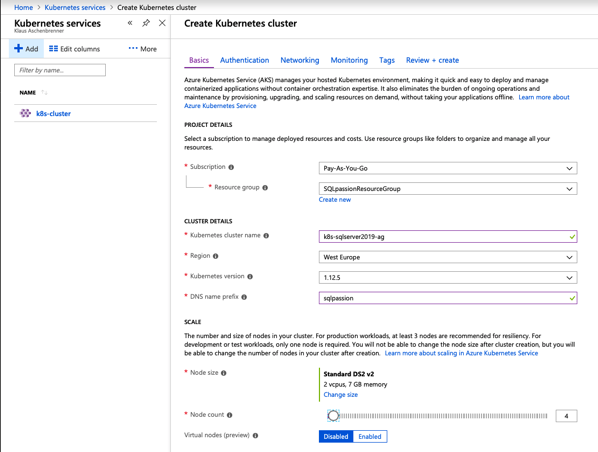Select the Basics tab

point(199,60)
